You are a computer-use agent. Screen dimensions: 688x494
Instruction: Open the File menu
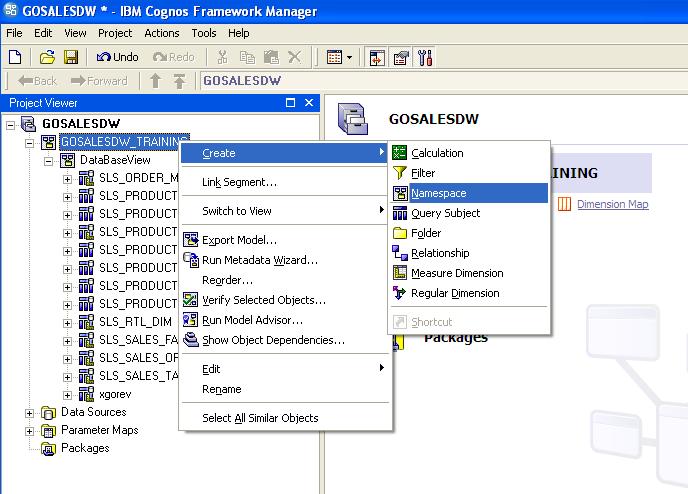point(14,33)
